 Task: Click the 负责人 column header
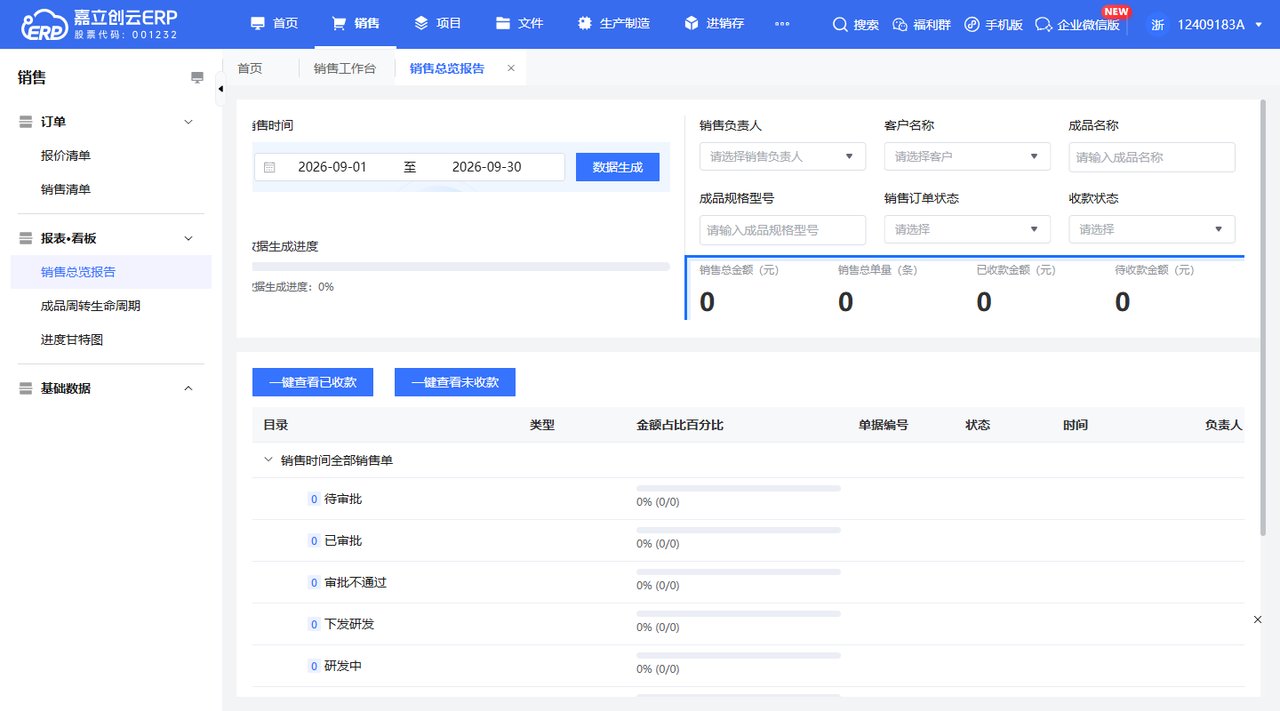click(1224, 425)
